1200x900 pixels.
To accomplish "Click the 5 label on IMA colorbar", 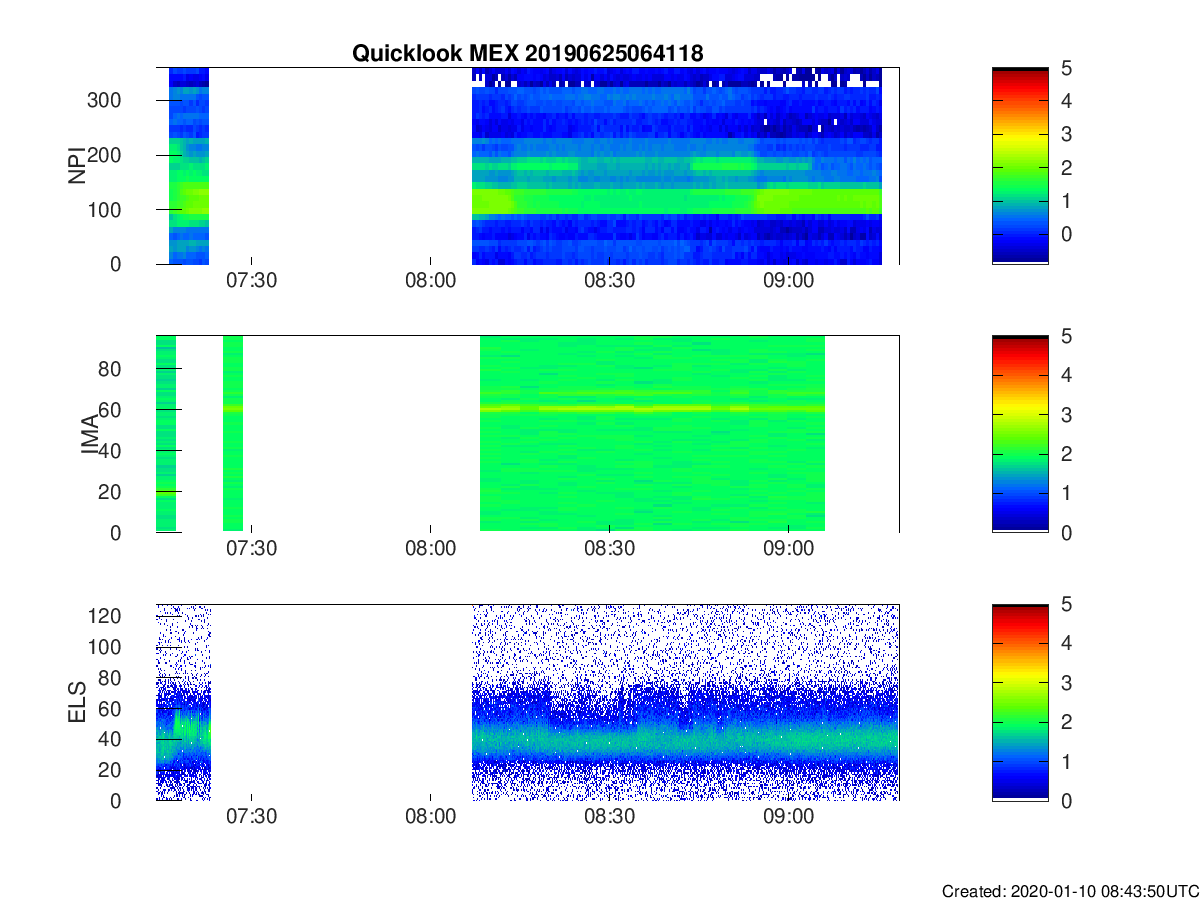I will [1065, 336].
